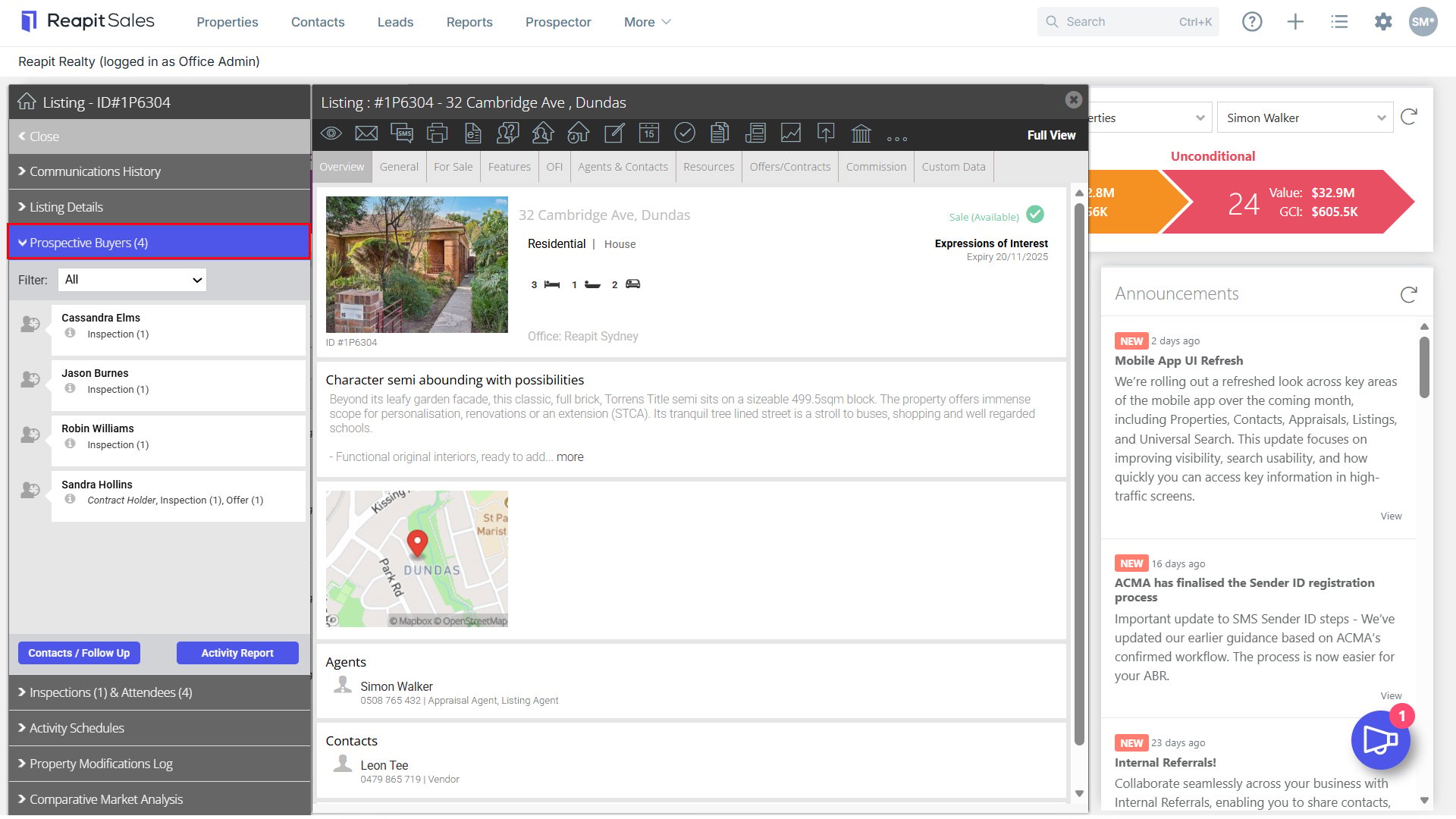
Task: Open the Simon Walker agent dropdown
Action: (1304, 118)
